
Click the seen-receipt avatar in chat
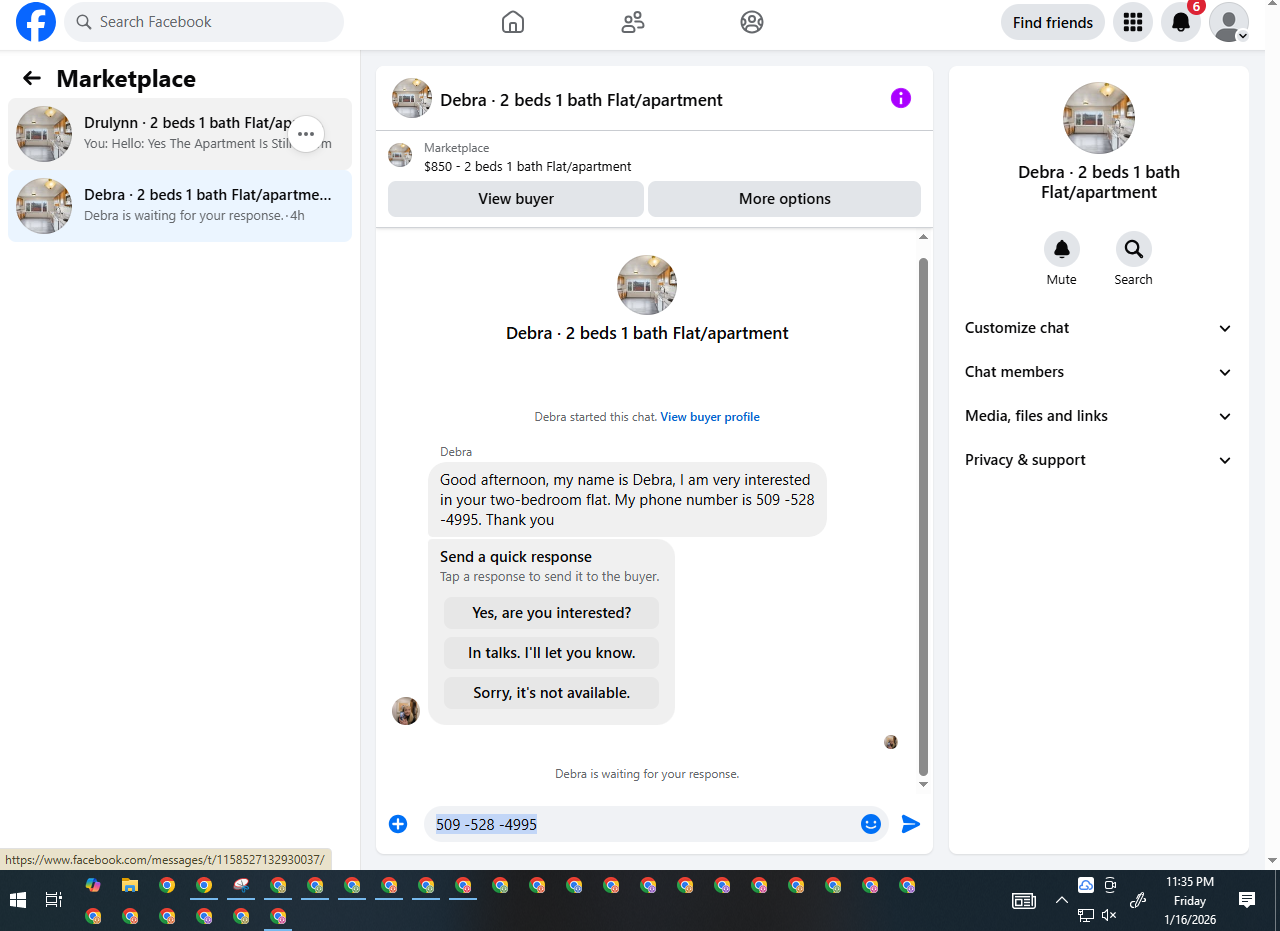(x=891, y=742)
